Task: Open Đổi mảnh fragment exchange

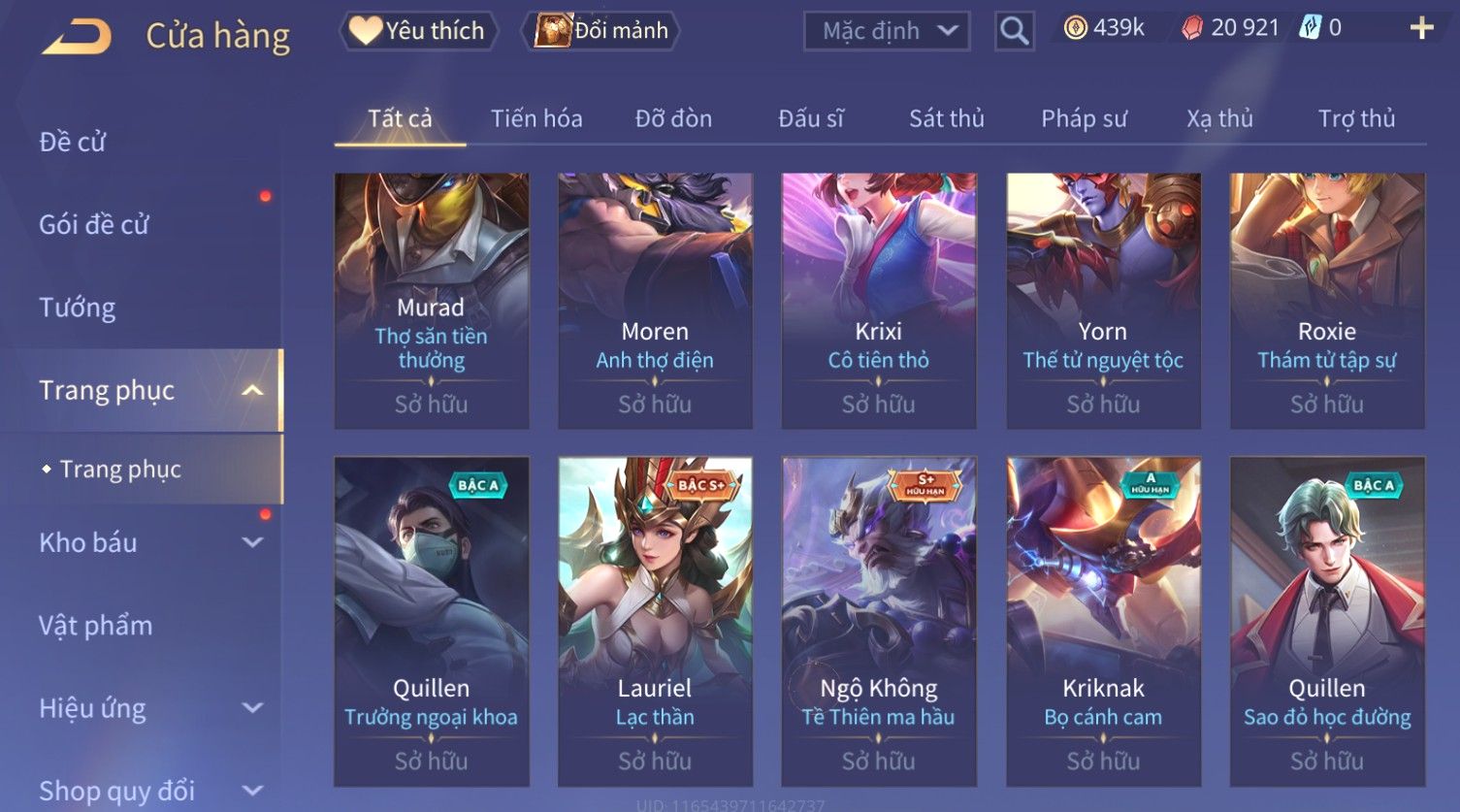Action: (601, 31)
